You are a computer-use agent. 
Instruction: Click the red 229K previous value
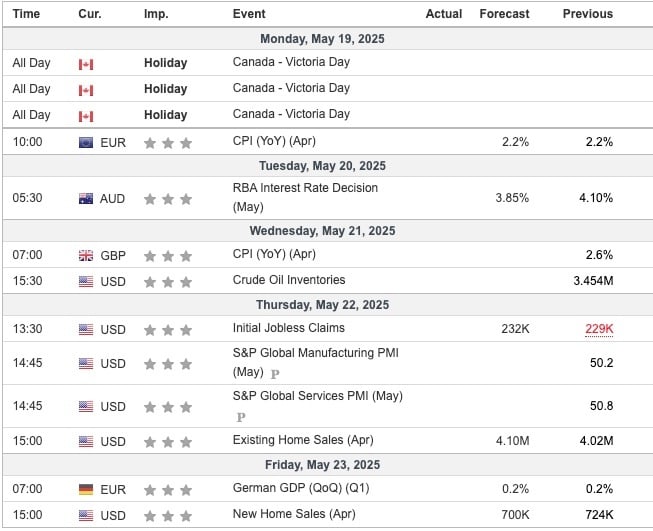[599, 329]
